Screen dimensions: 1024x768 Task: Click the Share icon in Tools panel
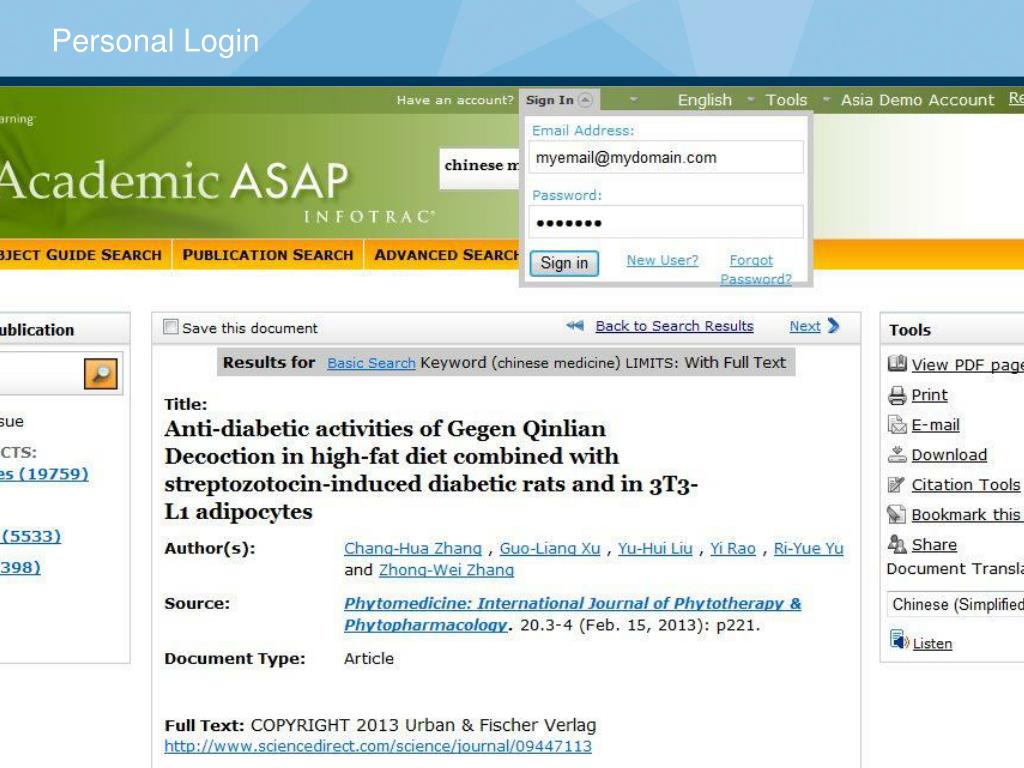click(x=897, y=544)
